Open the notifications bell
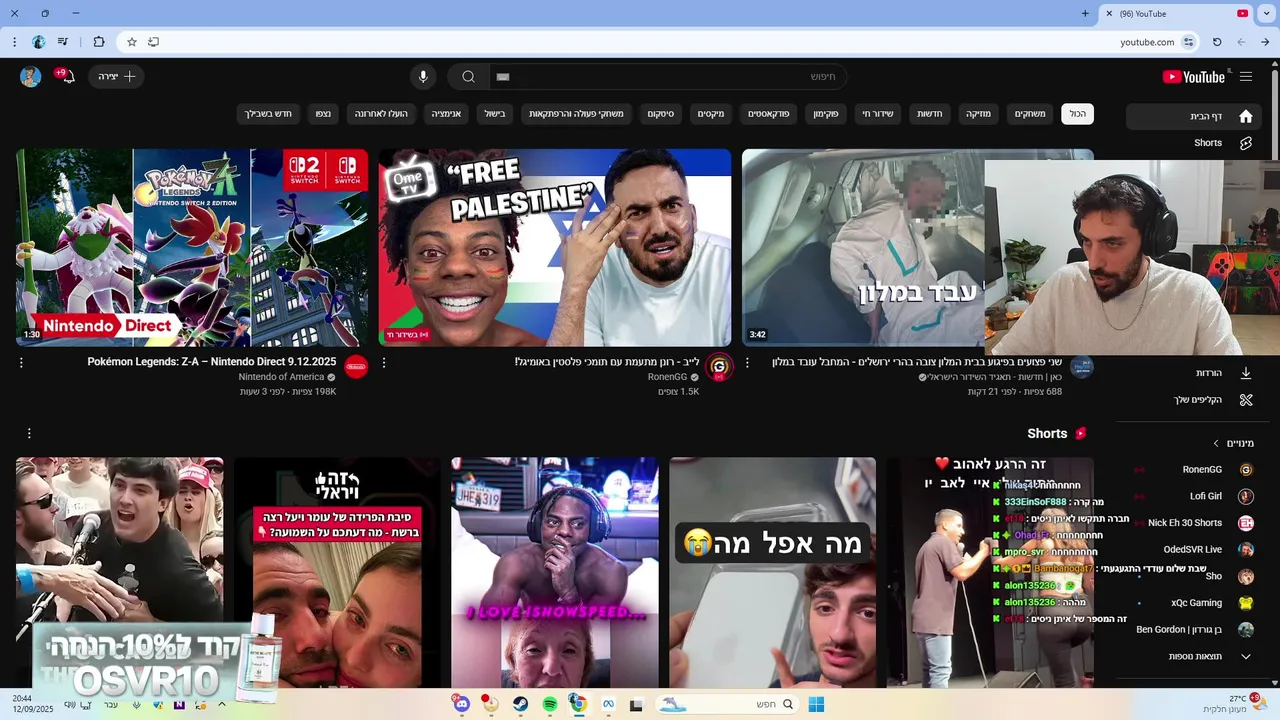 (x=68, y=77)
